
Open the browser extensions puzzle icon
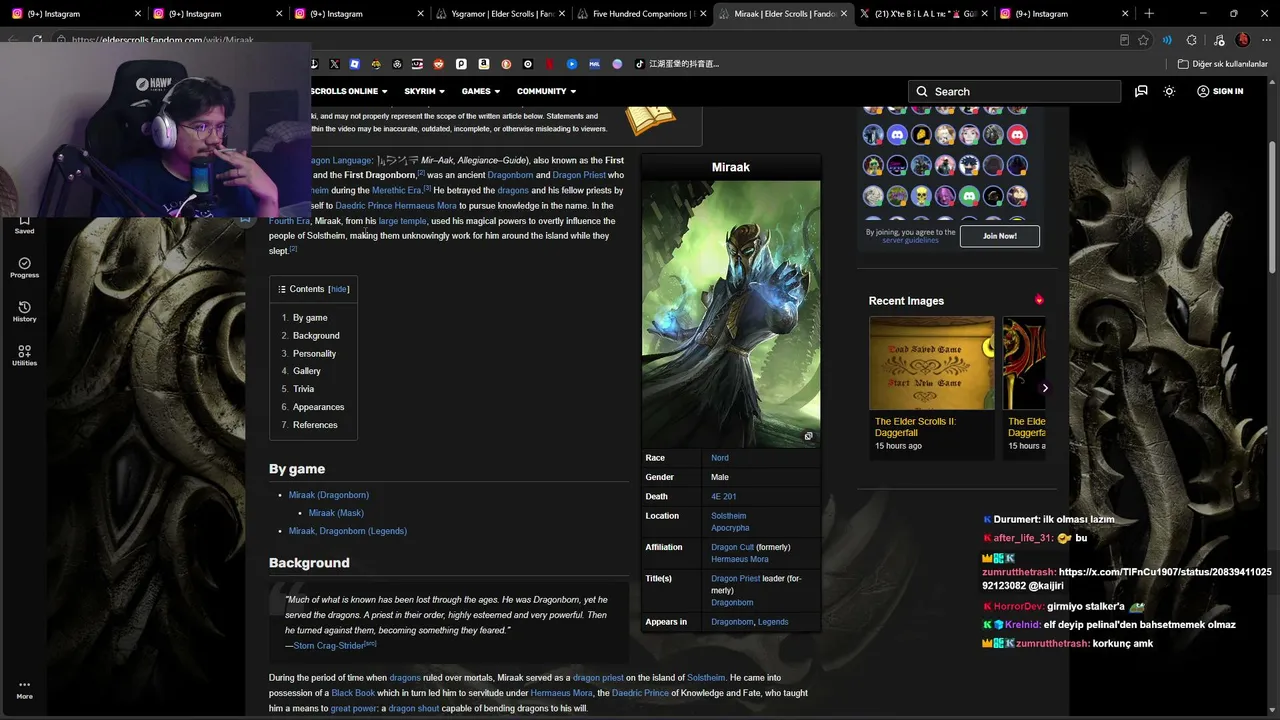tap(1191, 40)
